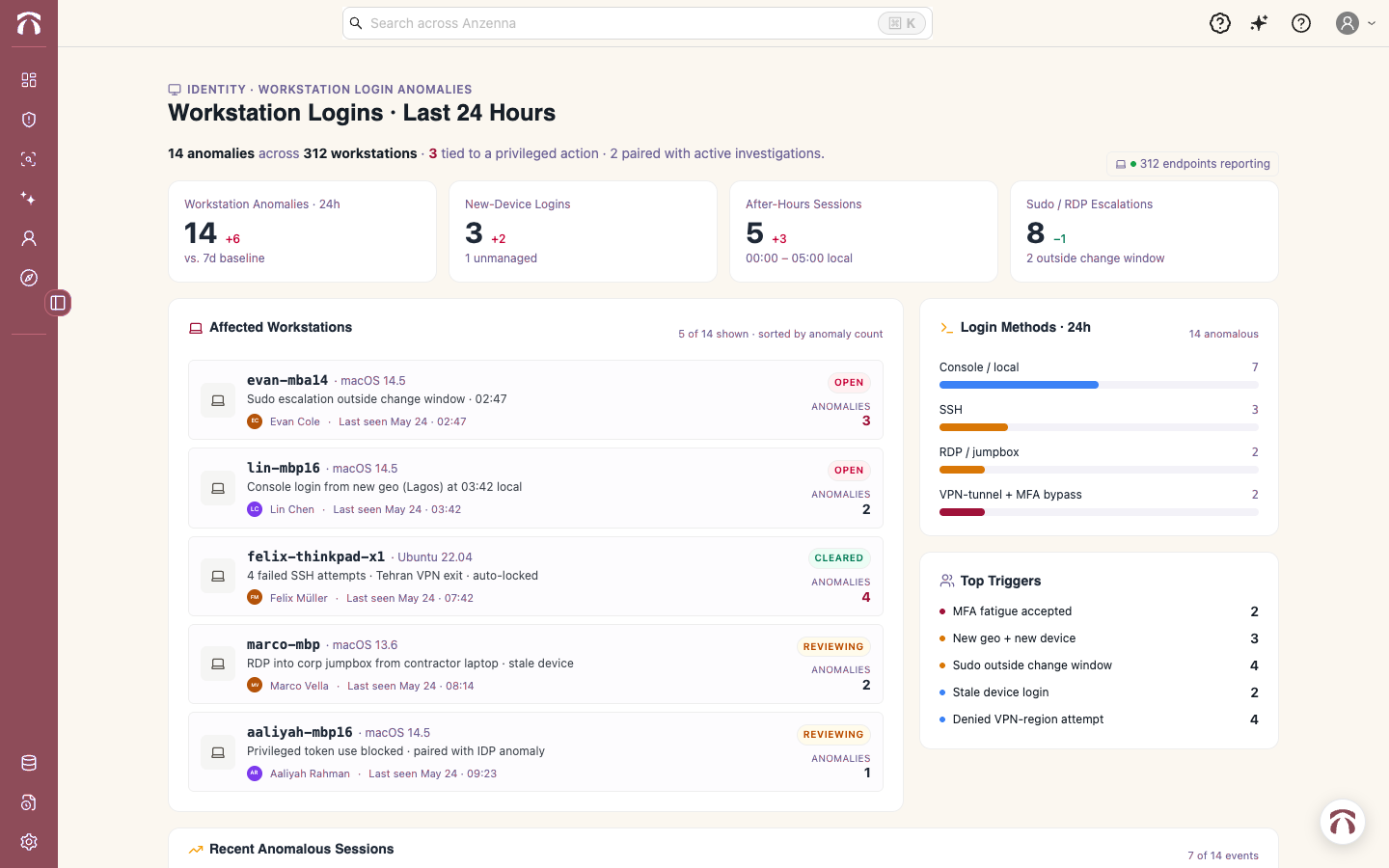
Task: Open the dashboard grid icon in sidebar
Action: tap(29, 80)
